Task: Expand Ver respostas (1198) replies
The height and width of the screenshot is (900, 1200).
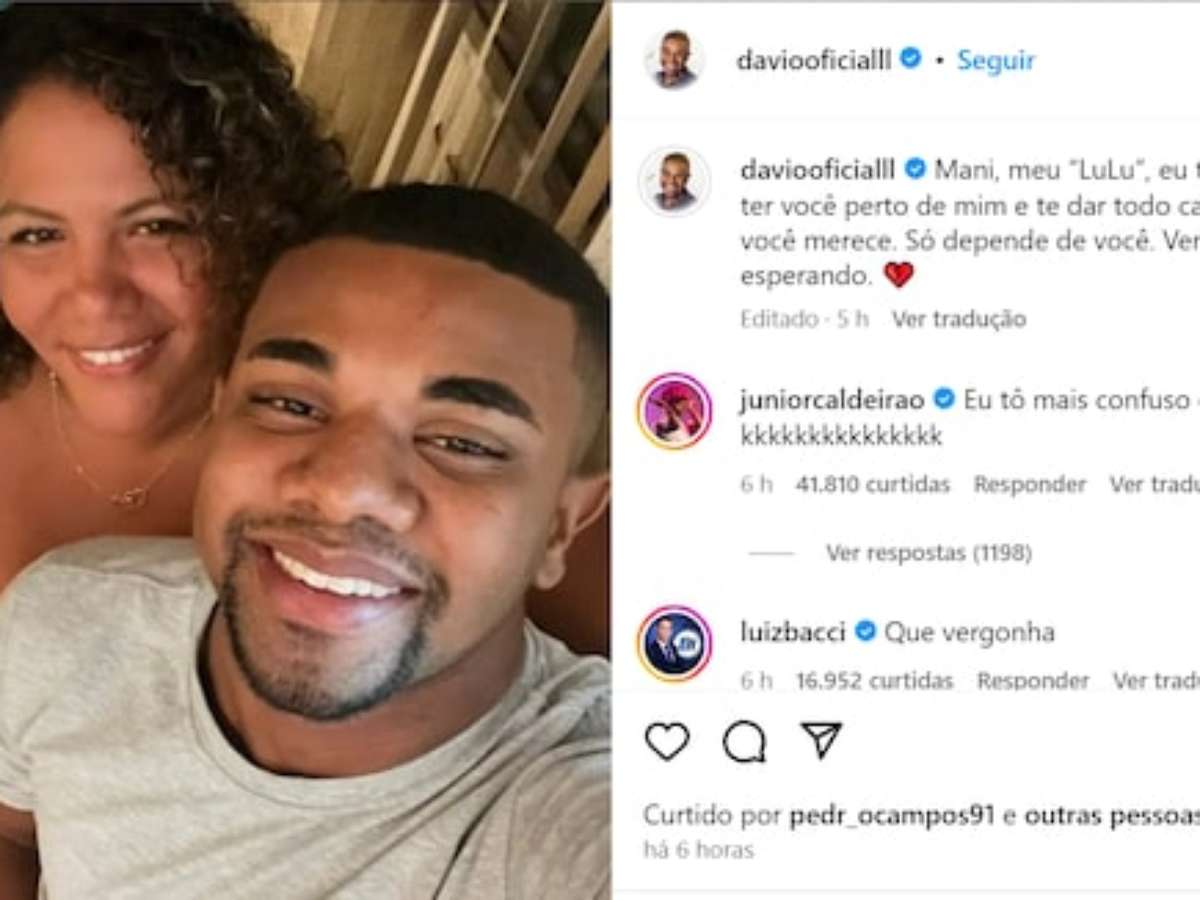Action: click(x=929, y=553)
